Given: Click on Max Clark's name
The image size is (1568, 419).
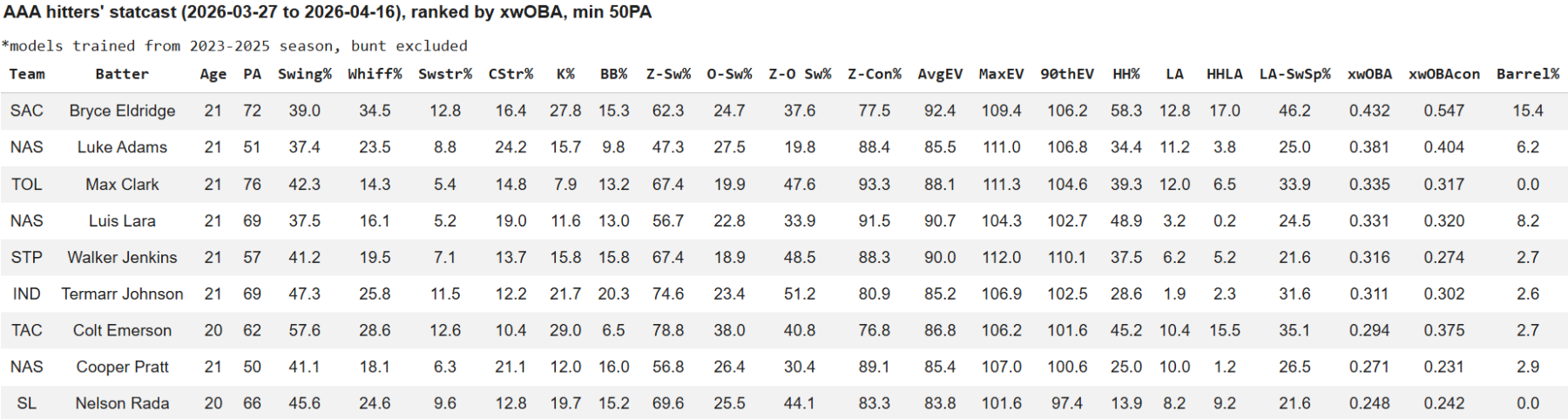Looking at the screenshot, I should (122, 184).
